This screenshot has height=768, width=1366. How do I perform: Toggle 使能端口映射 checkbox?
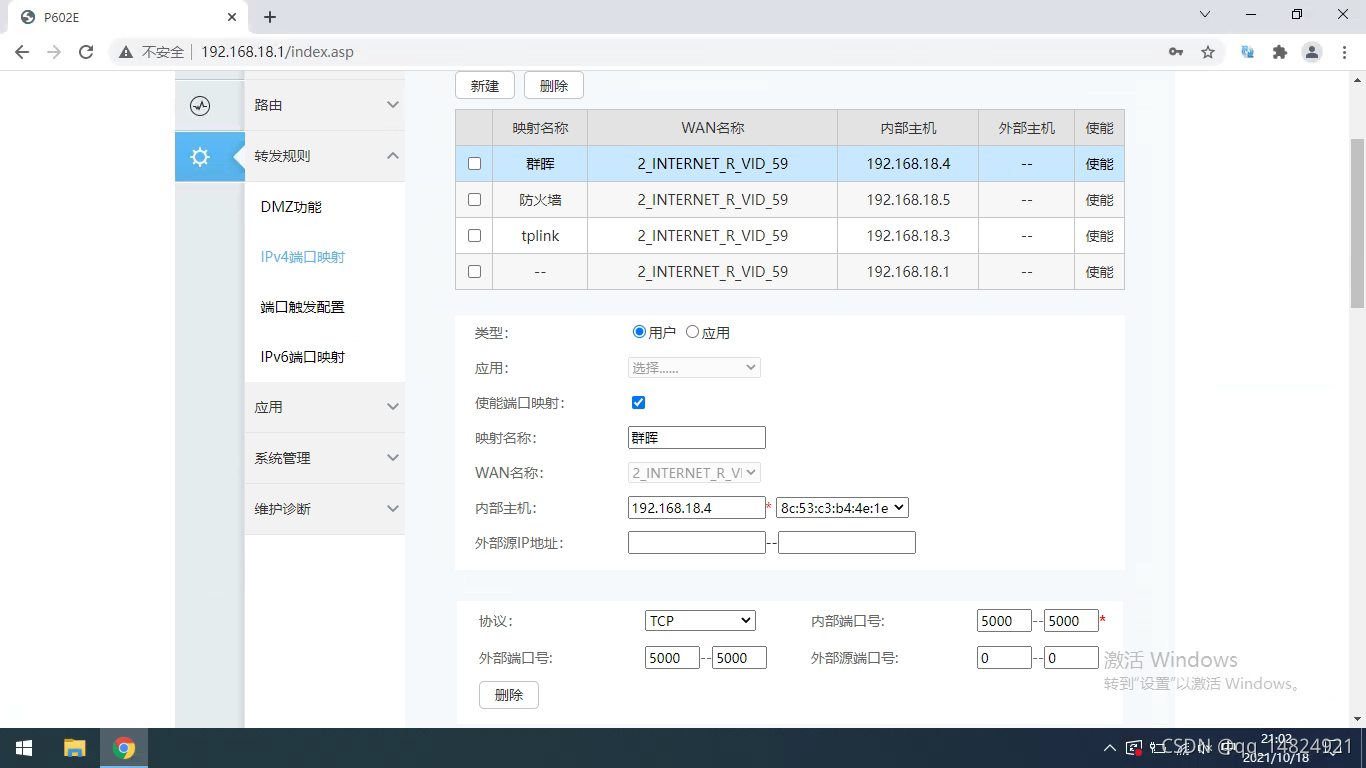(638, 402)
